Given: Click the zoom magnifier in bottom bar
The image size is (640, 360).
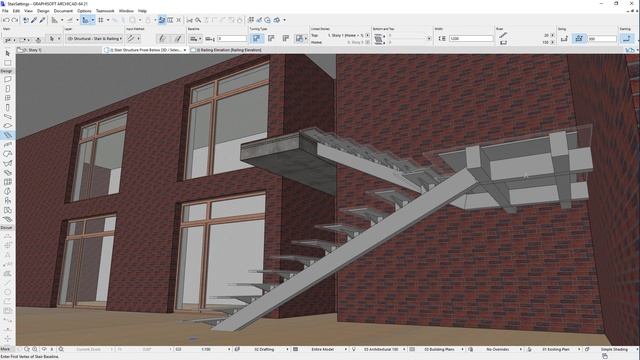Looking at the screenshot, I should click(x=61, y=349).
